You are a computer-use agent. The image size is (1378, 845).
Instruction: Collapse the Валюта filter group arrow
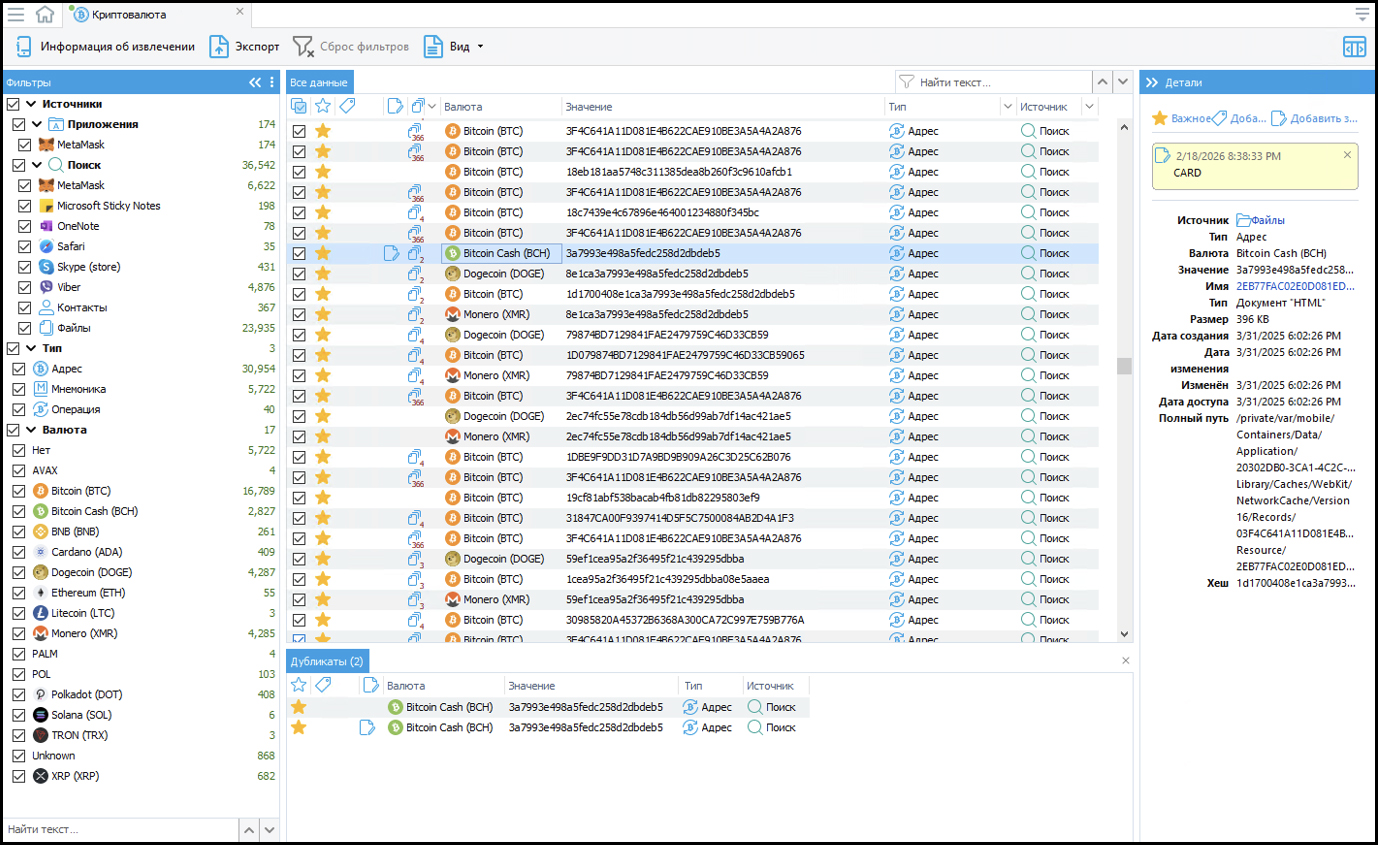click(31, 430)
